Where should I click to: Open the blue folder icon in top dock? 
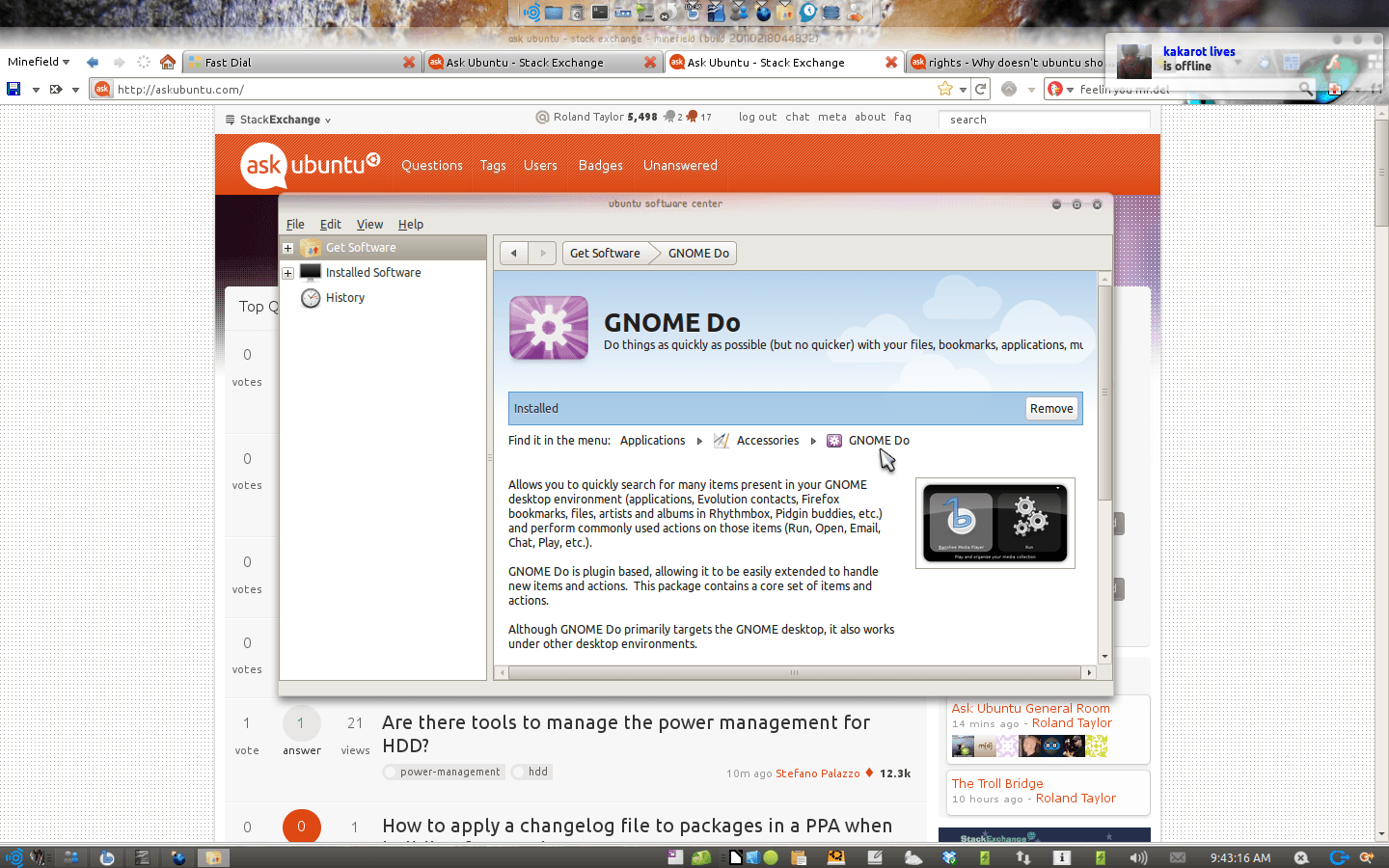(x=554, y=13)
